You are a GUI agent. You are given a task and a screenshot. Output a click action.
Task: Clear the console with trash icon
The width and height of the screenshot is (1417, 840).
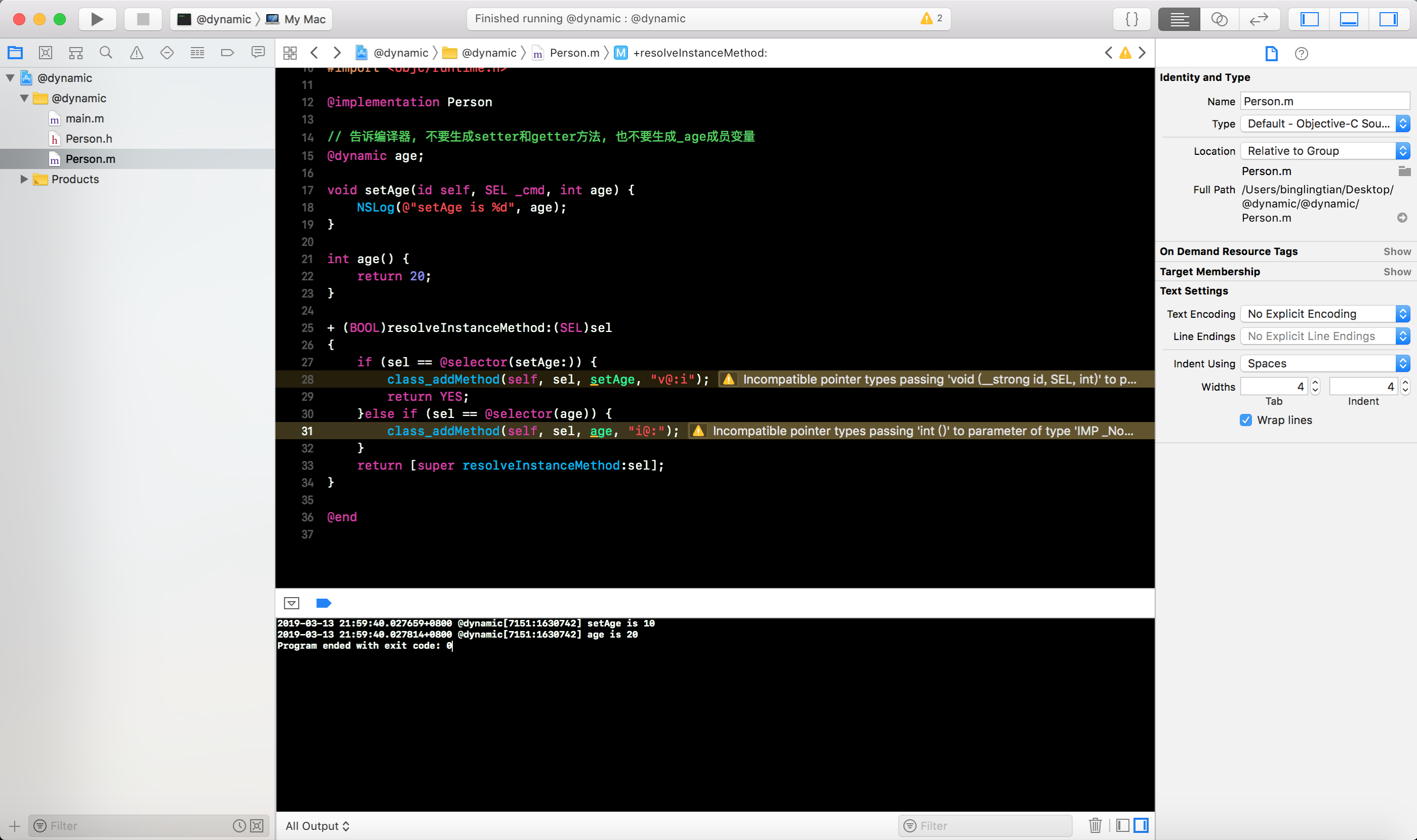1095,825
